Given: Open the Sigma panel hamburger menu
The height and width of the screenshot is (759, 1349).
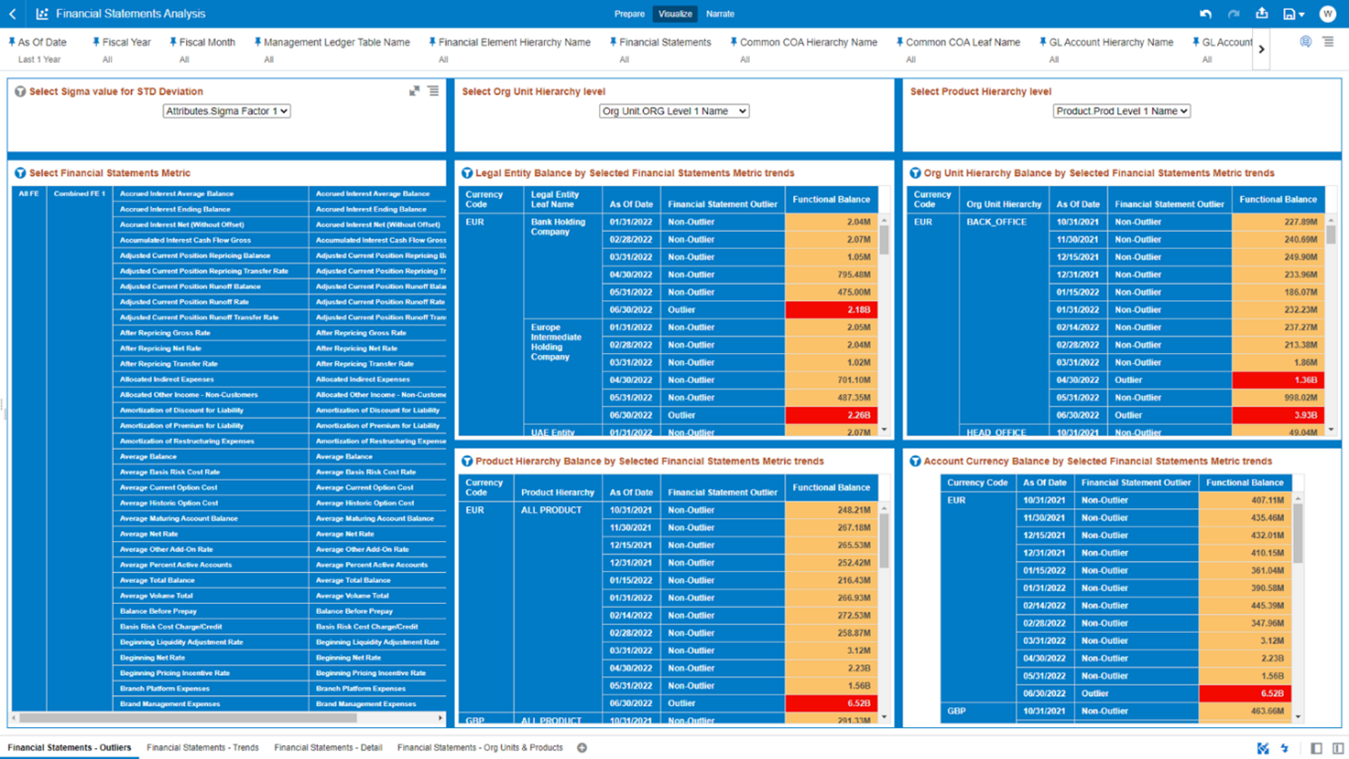Looking at the screenshot, I should coord(433,91).
